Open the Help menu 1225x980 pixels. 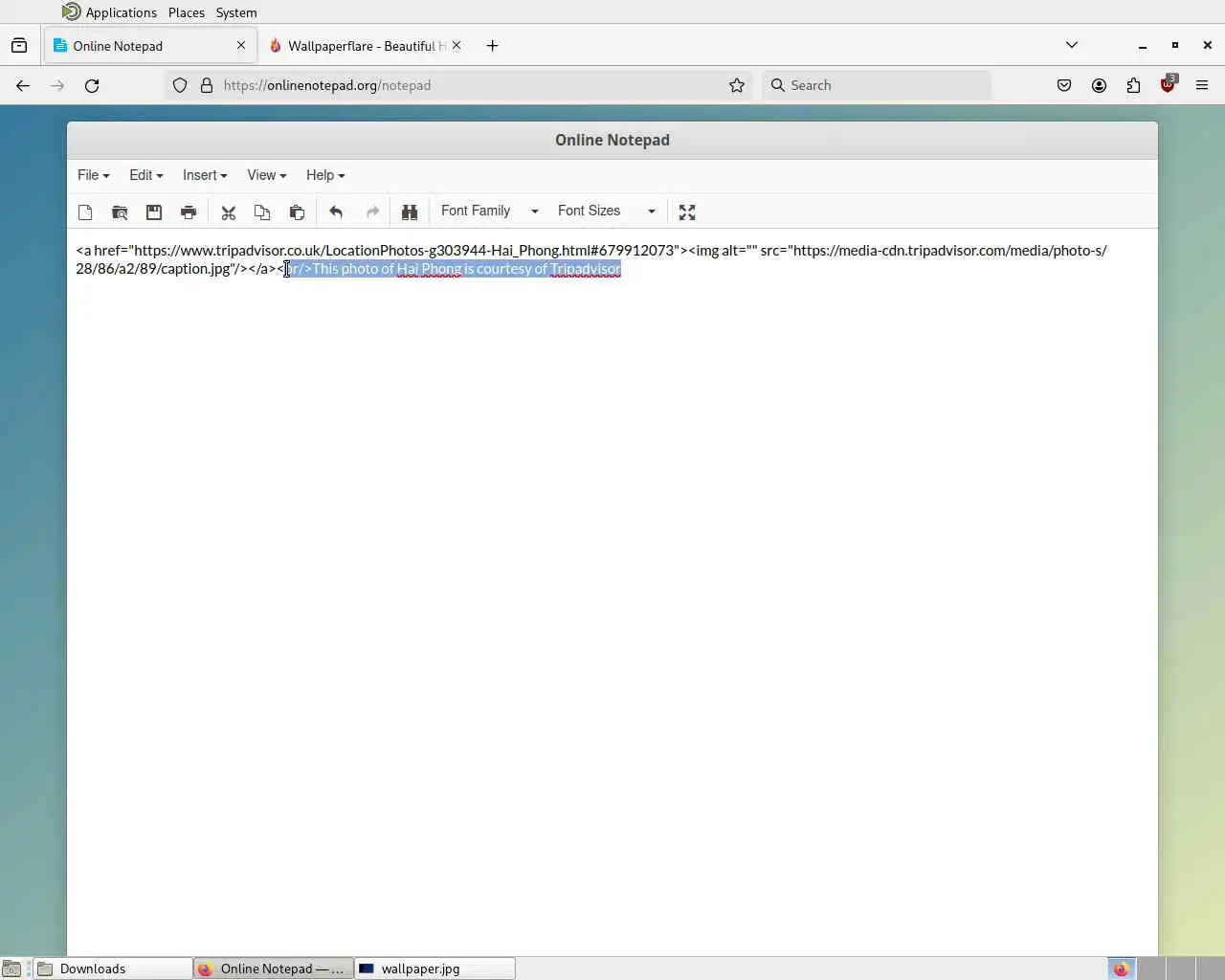click(x=324, y=175)
